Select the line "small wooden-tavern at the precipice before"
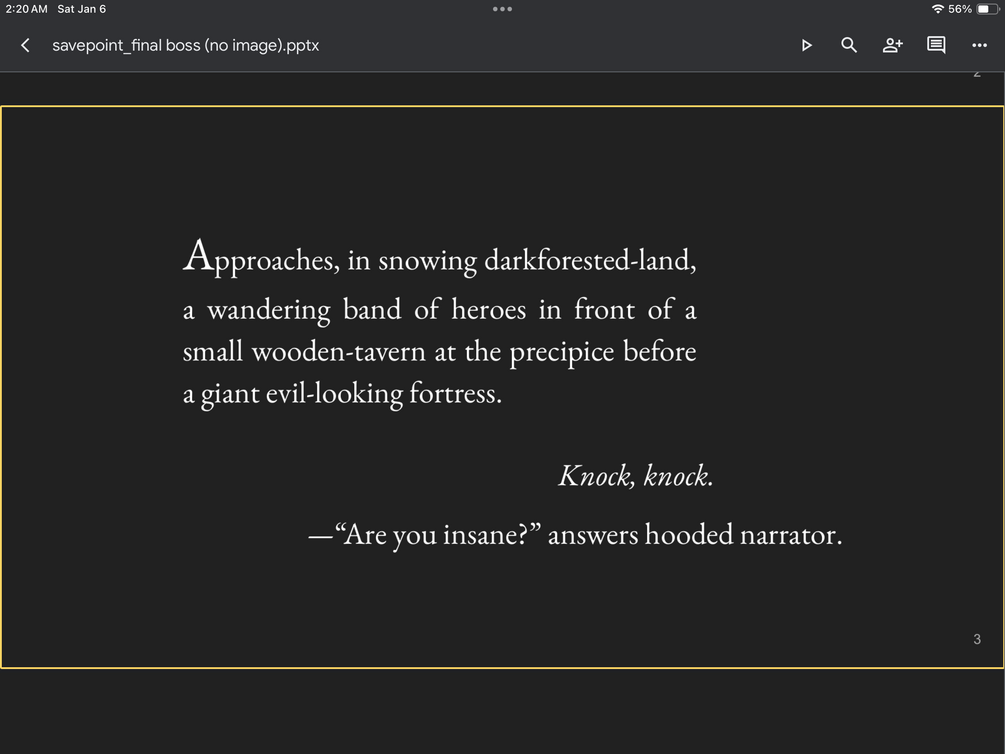Screen dimensions: 1005x754 (440, 352)
